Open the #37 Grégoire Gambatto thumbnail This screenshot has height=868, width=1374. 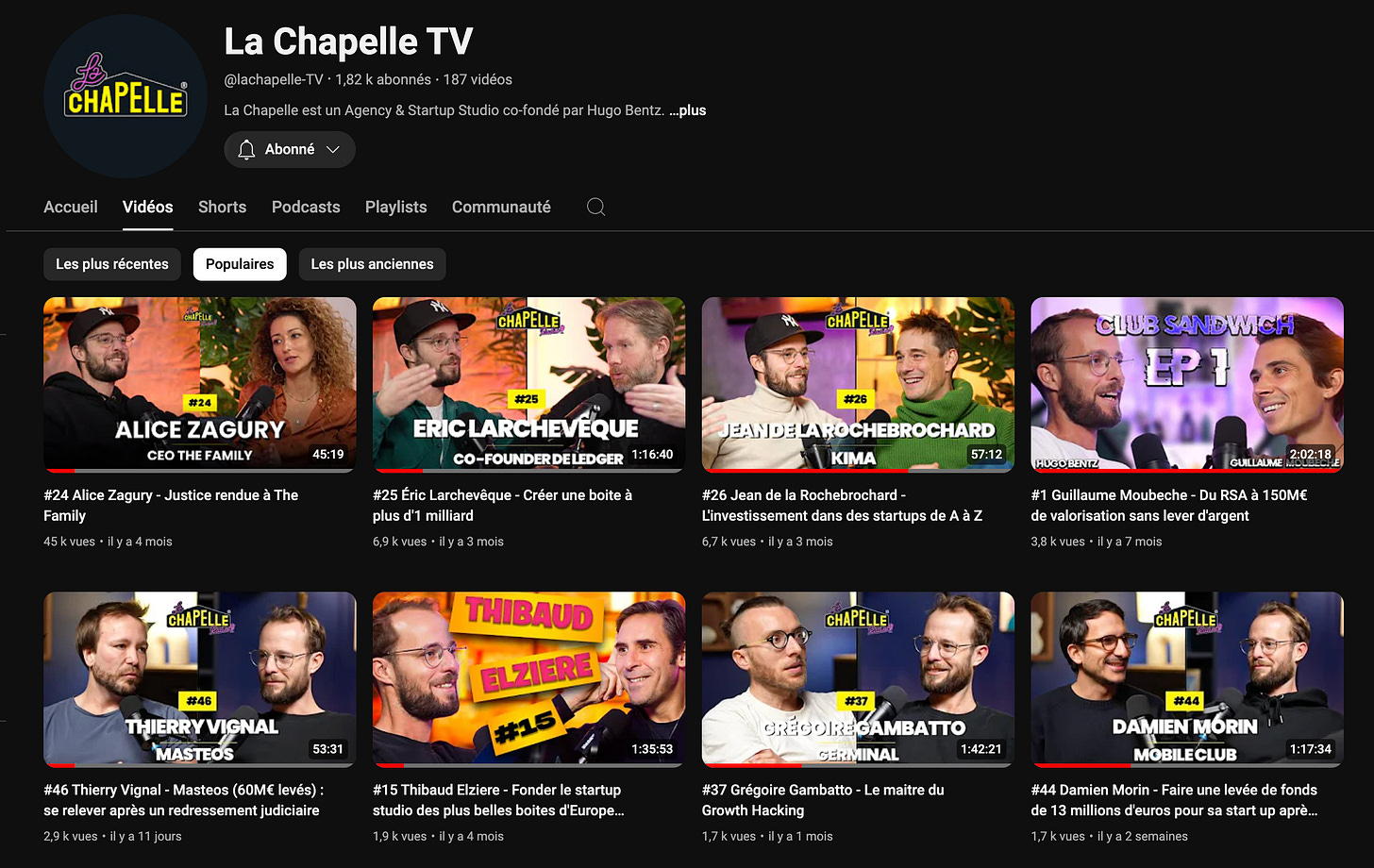click(x=858, y=679)
